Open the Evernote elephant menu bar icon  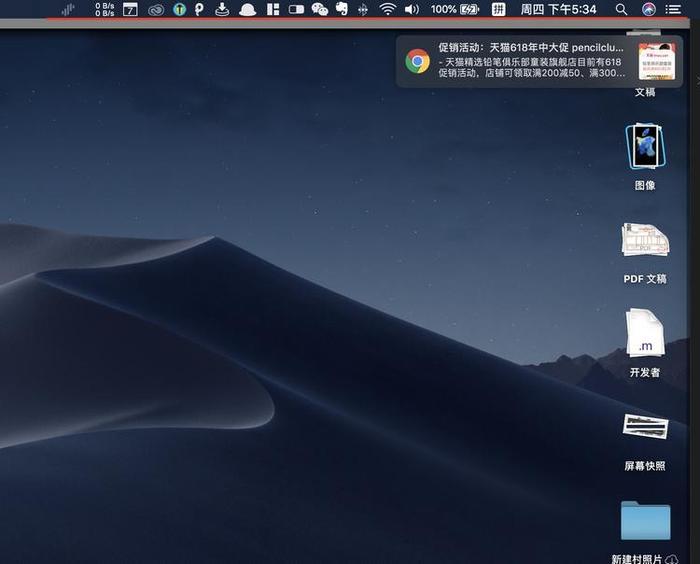point(342,9)
